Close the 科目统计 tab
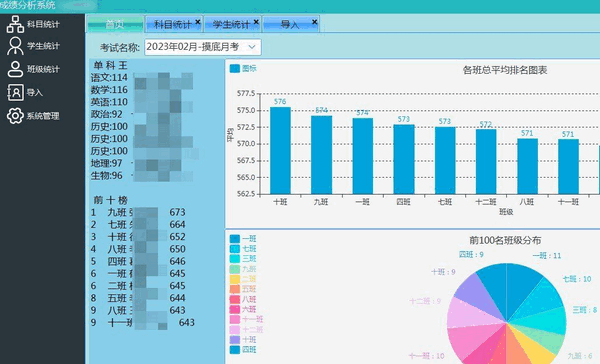 click(197, 22)
